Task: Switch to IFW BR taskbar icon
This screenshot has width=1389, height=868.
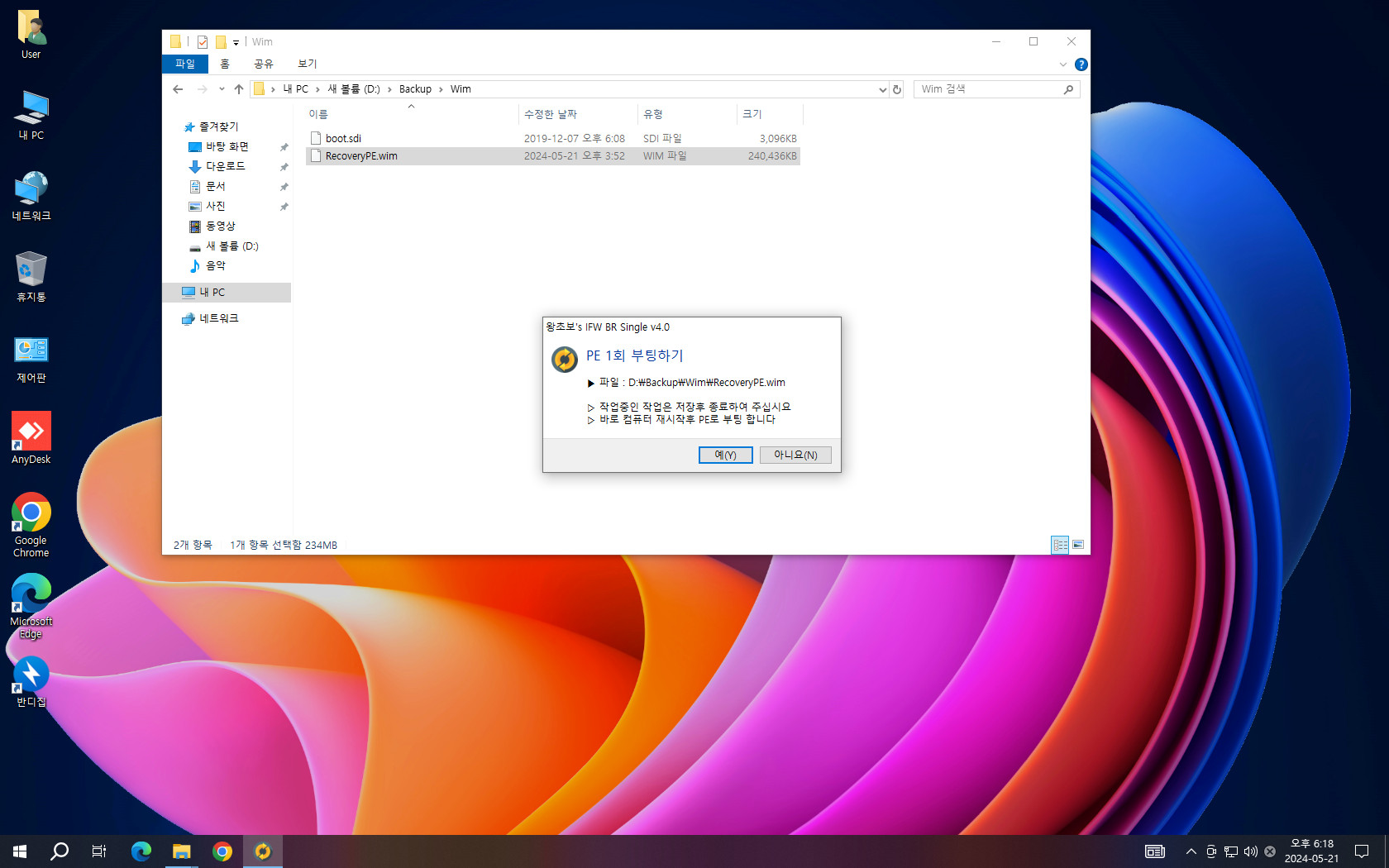Action: [x=263, y=851]
